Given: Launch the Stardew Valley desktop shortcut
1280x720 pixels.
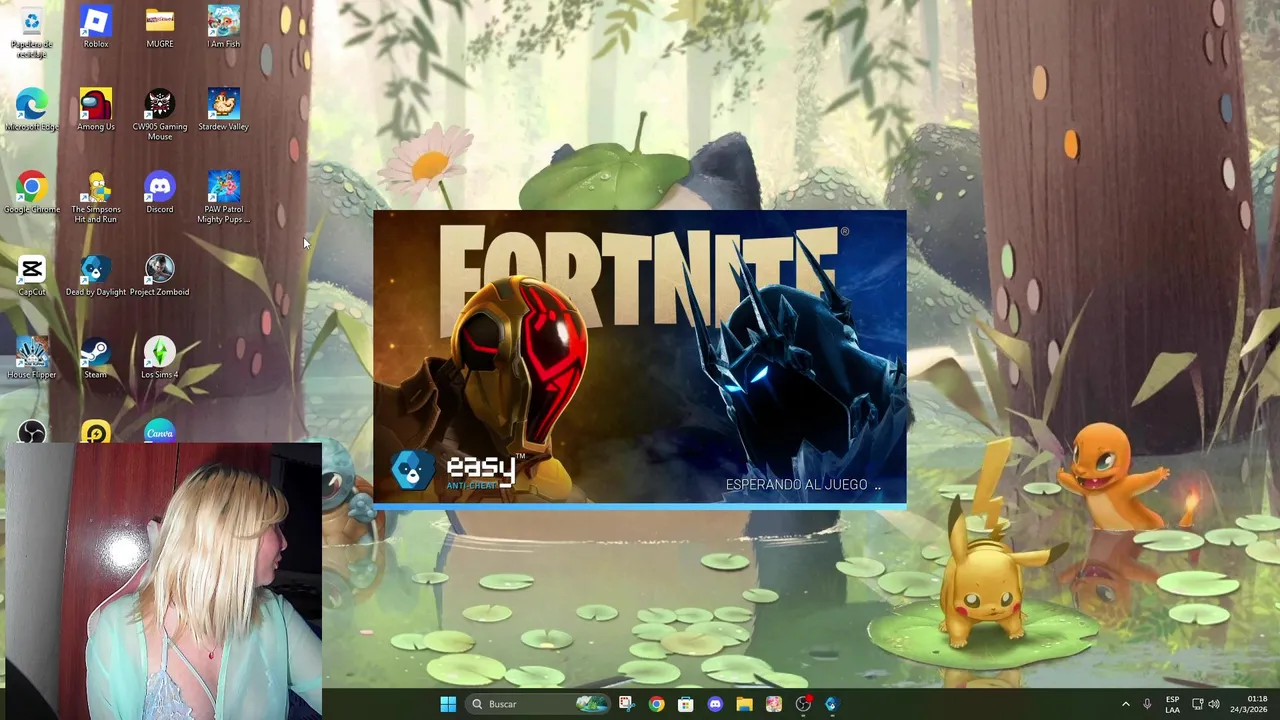Looking at the screenshot, I should point(224,110).
